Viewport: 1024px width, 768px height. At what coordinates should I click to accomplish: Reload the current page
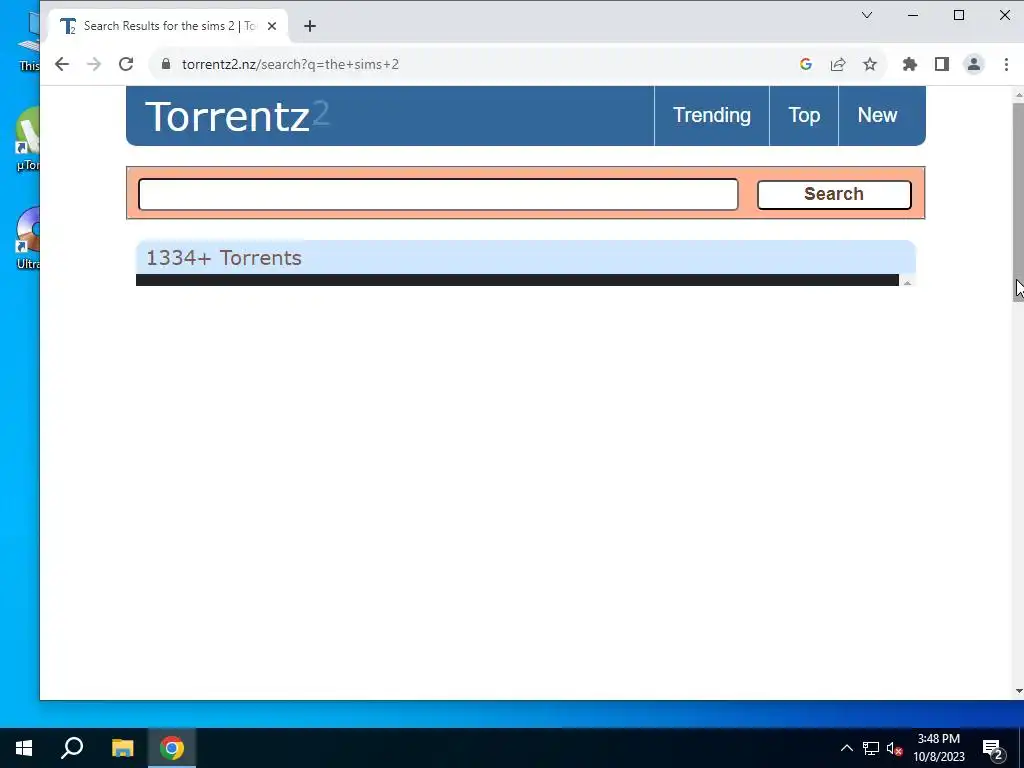click(x=126, y=64)
